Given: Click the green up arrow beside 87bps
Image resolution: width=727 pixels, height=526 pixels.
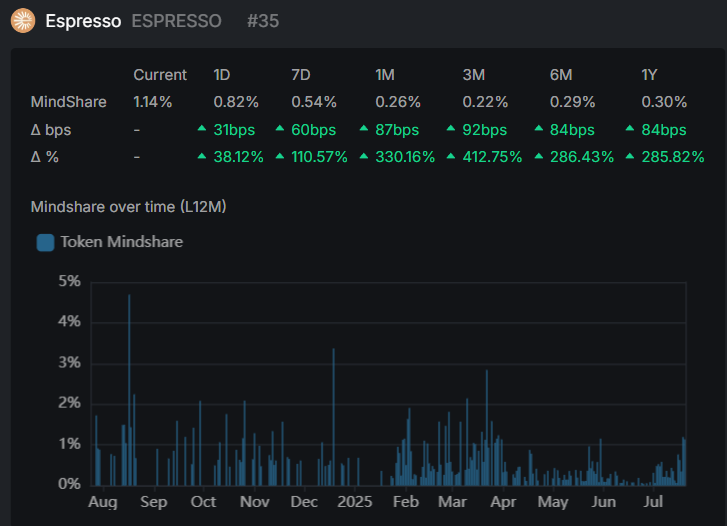Looking at the screenshot, I should tap(364, 128).
